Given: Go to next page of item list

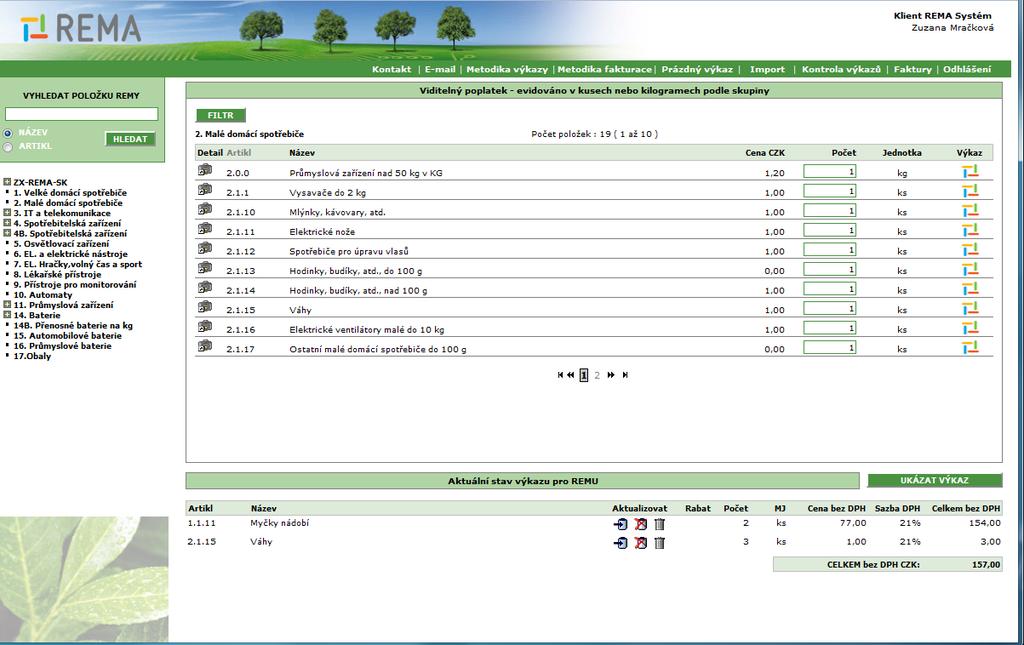Looking at the screenshot, I should click(611, 375).
